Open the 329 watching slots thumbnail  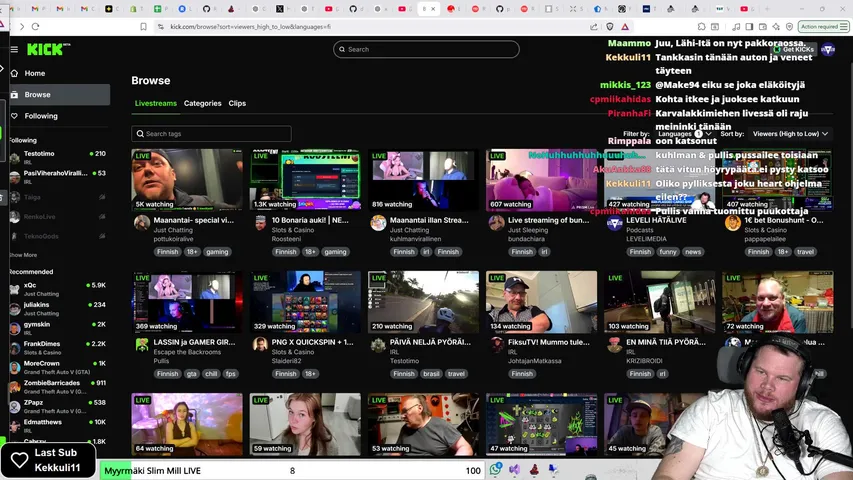point(305,302)
